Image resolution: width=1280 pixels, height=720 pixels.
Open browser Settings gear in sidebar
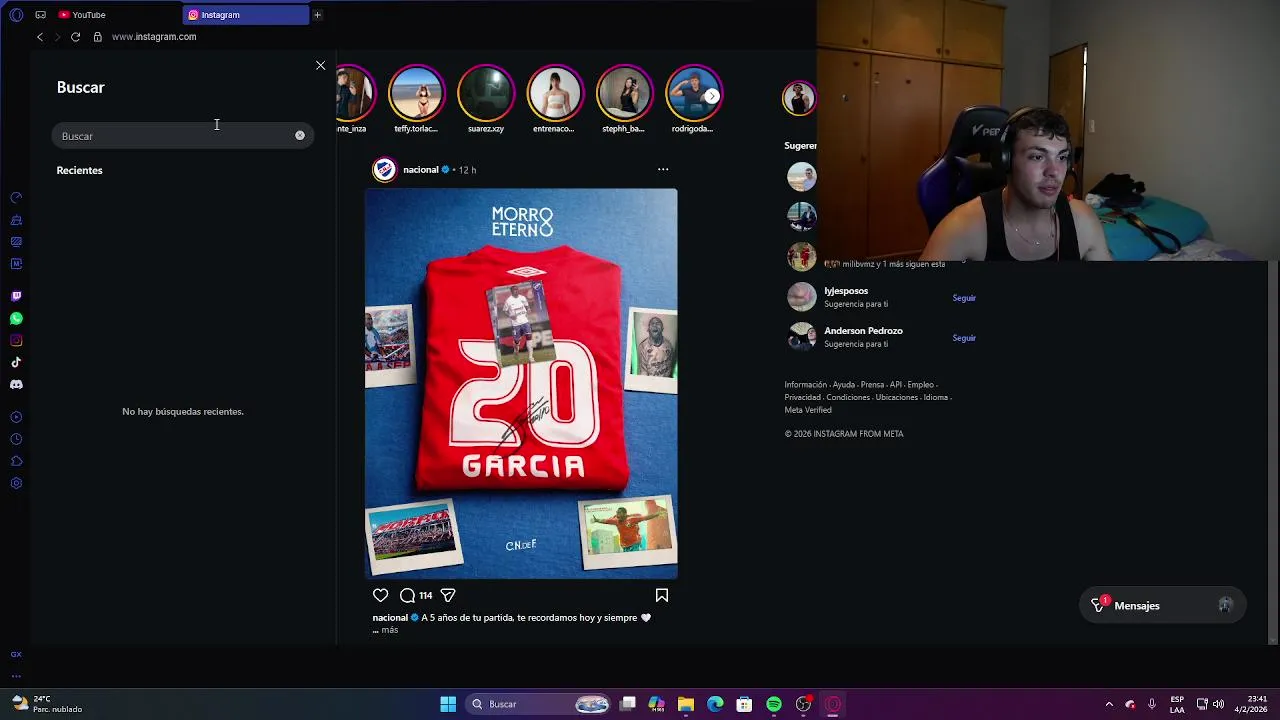16,483
